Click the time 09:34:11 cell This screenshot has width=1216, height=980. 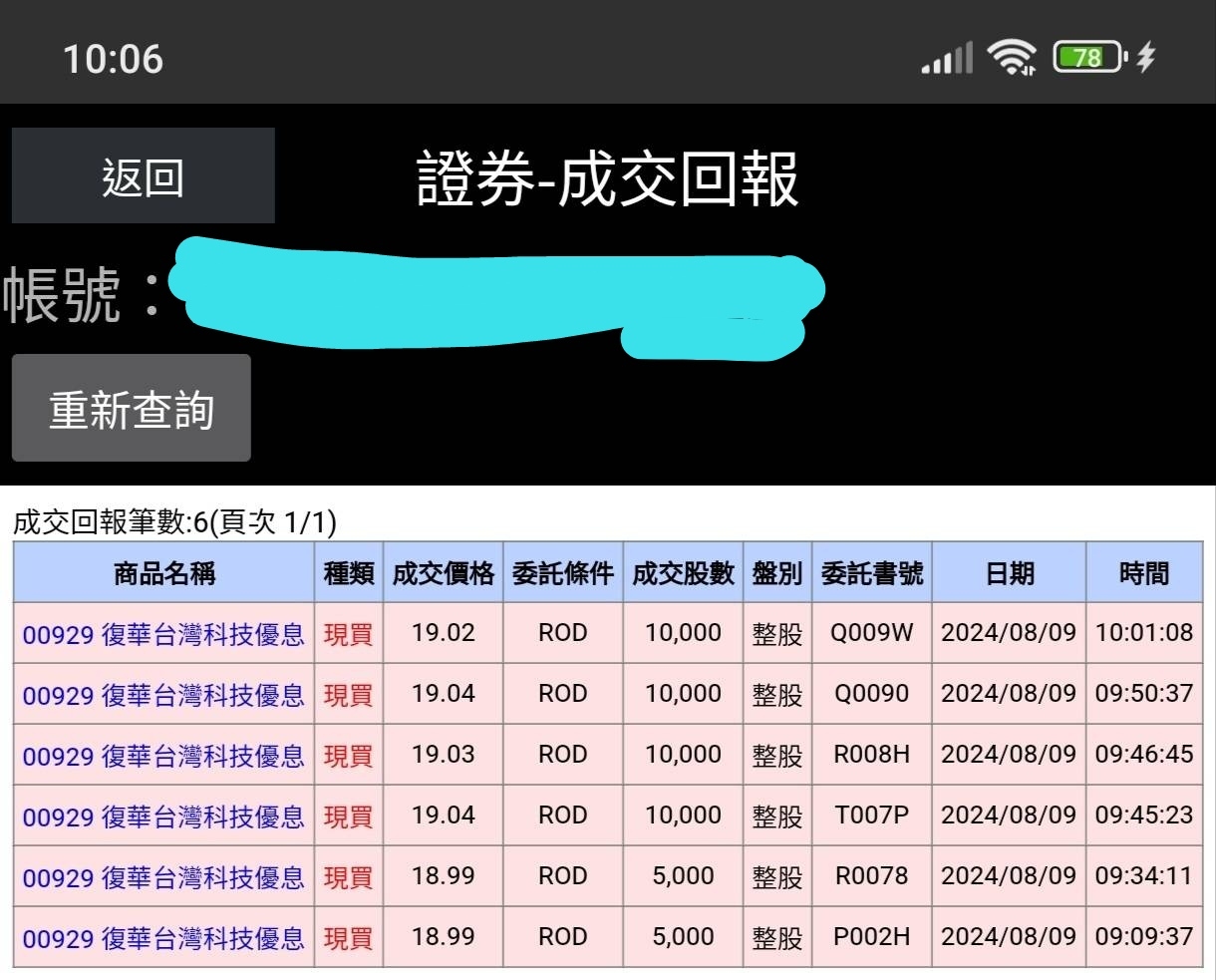(x=1144, y=876)
